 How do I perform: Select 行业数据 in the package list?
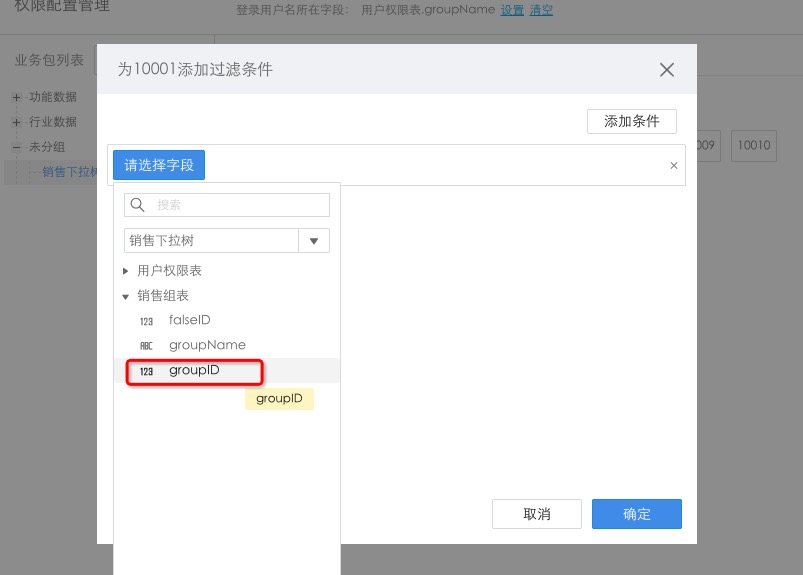coord(53,122)
